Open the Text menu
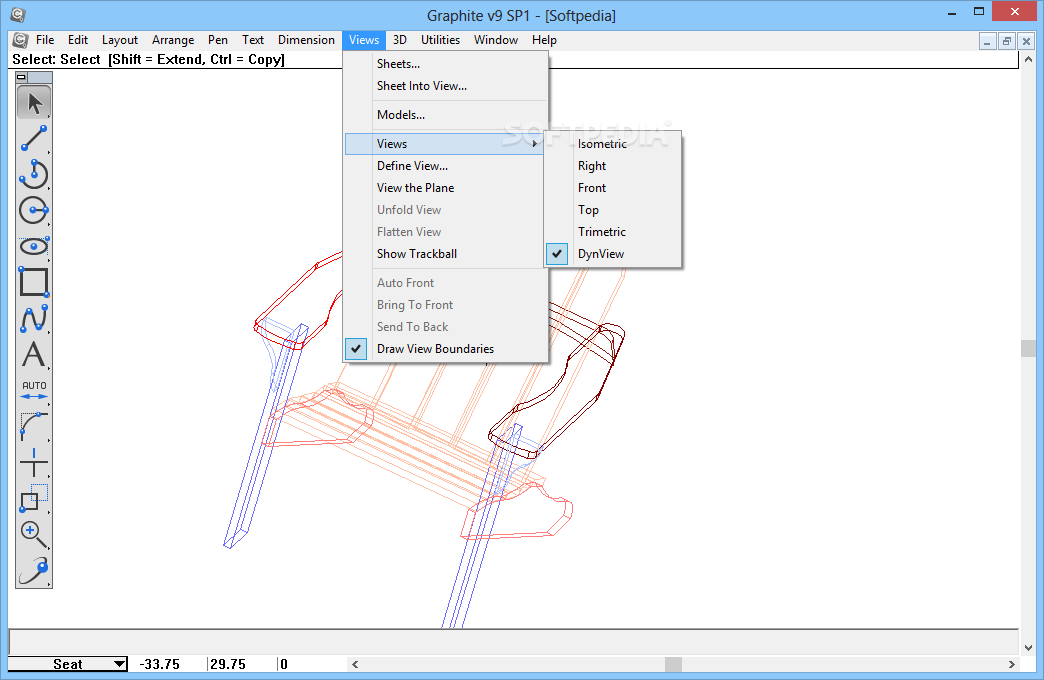 click(x=253, y=40)
